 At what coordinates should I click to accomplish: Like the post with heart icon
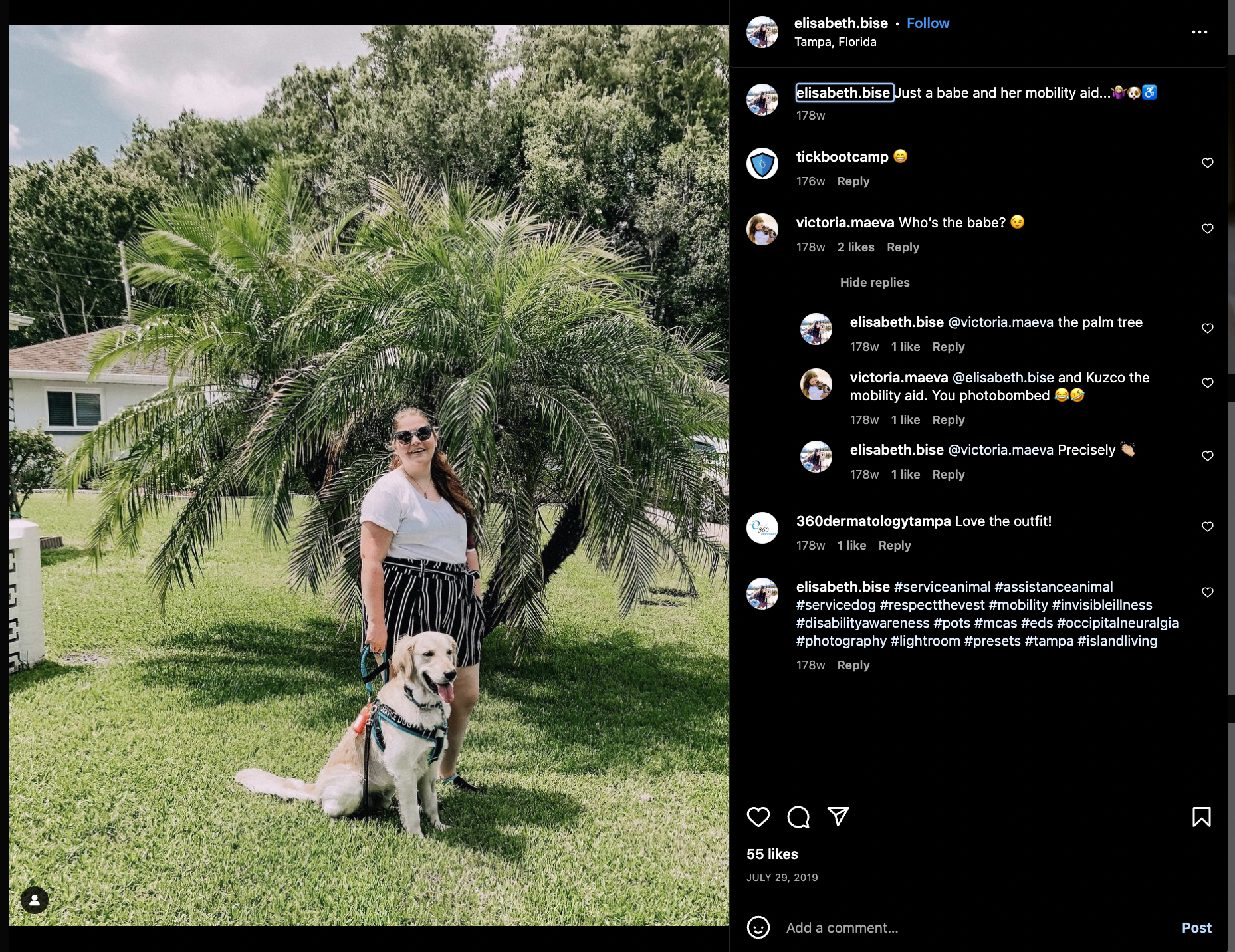click(758, 816)
